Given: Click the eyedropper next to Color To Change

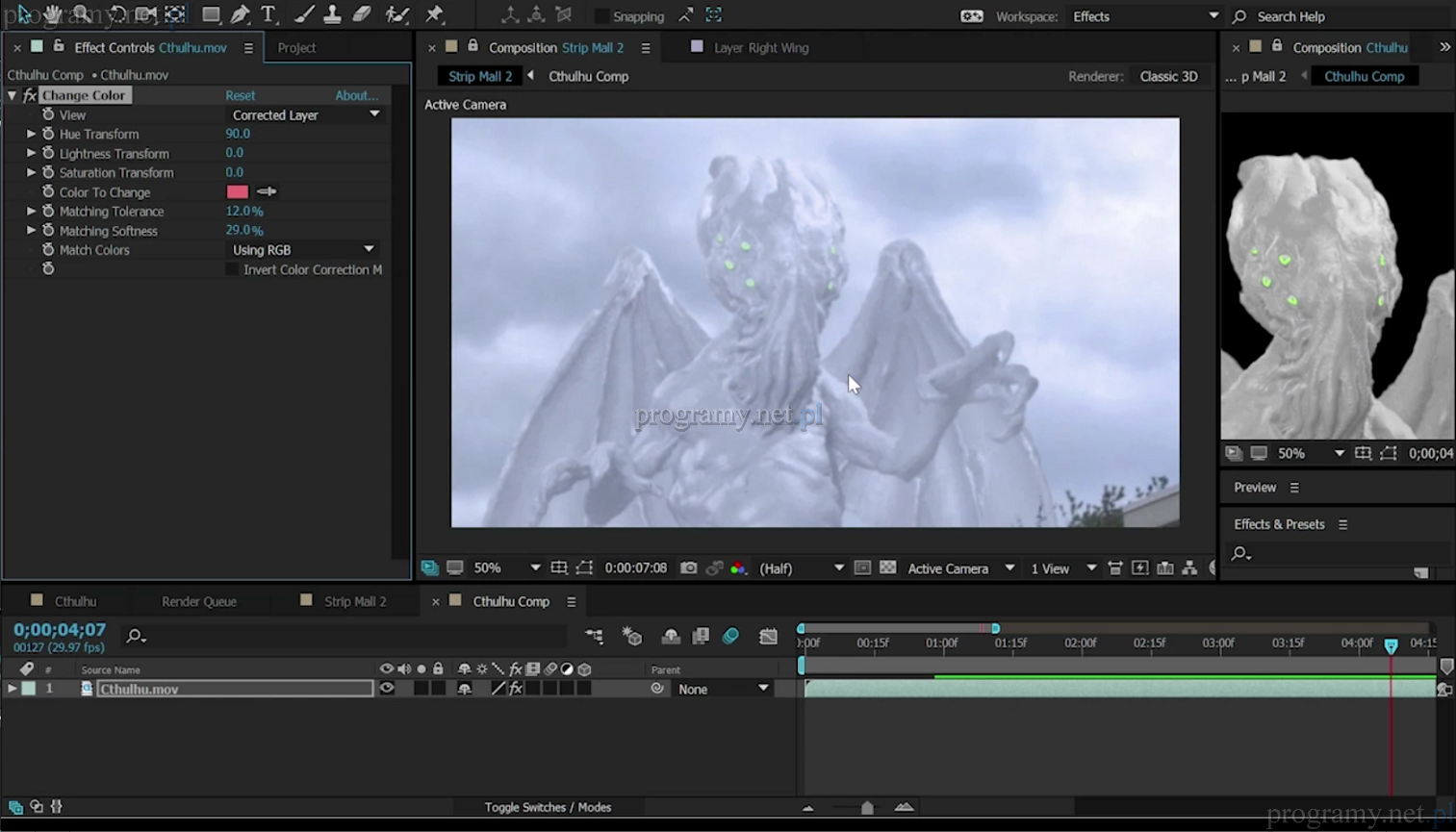Looking at the screenshot, I should pyautogui.click(x=268, y=191).
